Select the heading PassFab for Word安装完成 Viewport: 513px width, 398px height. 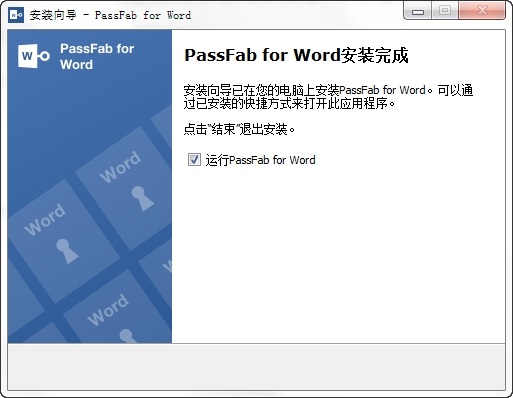(296, 55)
